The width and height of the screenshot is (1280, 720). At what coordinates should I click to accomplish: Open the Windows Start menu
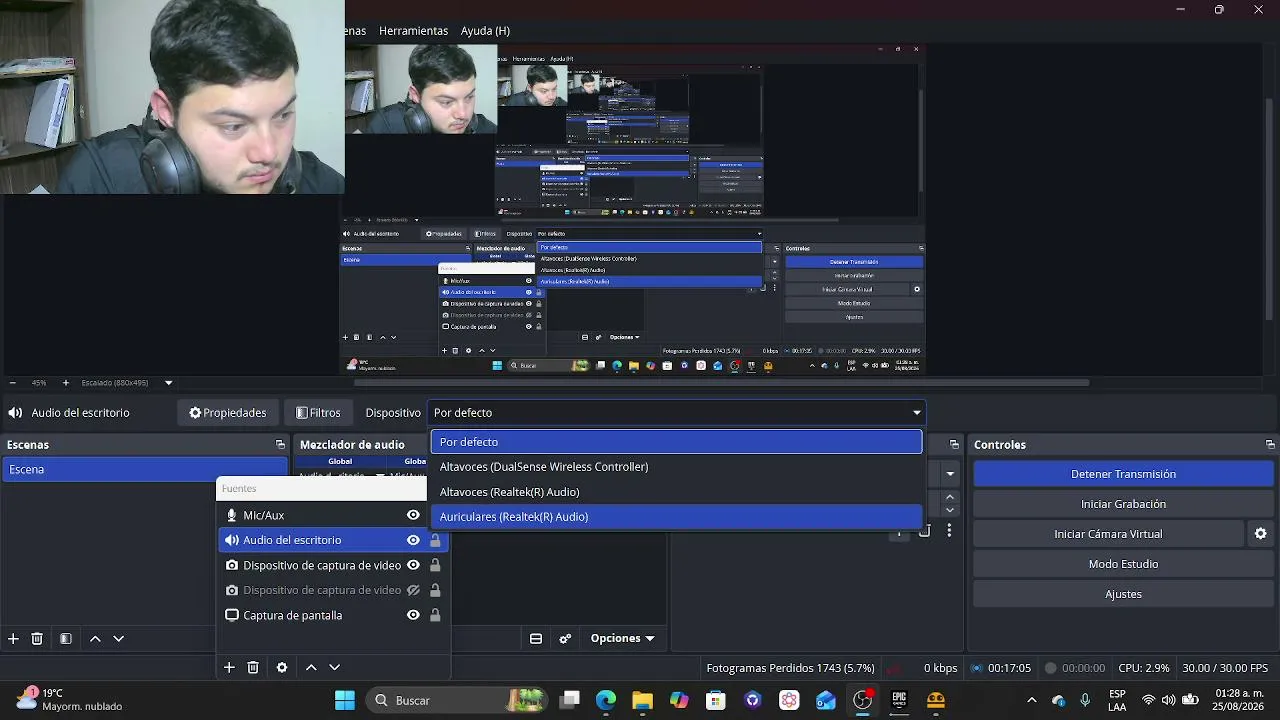coord(345,700)
